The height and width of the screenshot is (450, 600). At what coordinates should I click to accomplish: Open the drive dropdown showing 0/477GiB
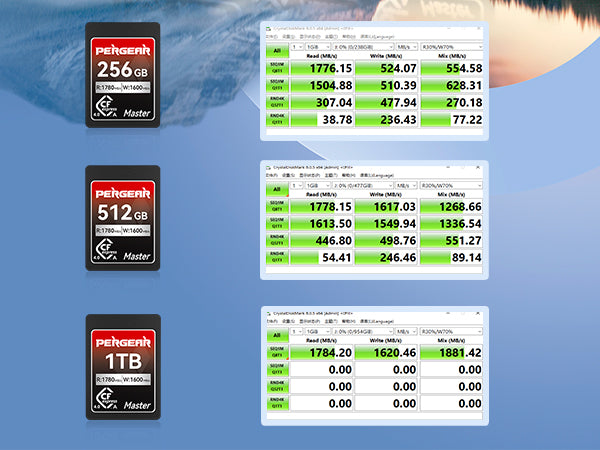(360, 185)
